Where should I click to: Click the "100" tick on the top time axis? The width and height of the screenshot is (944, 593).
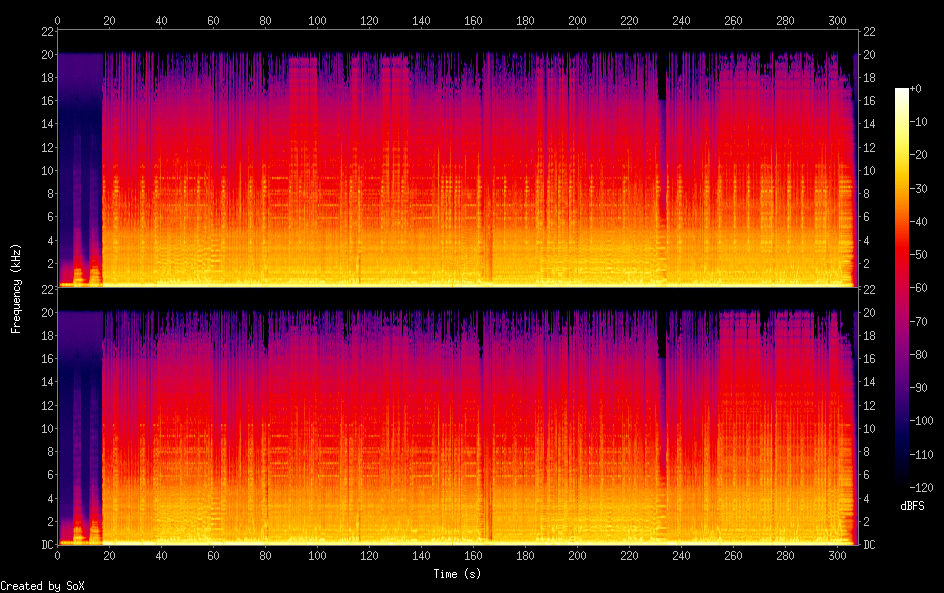click(x=317, y=20)
